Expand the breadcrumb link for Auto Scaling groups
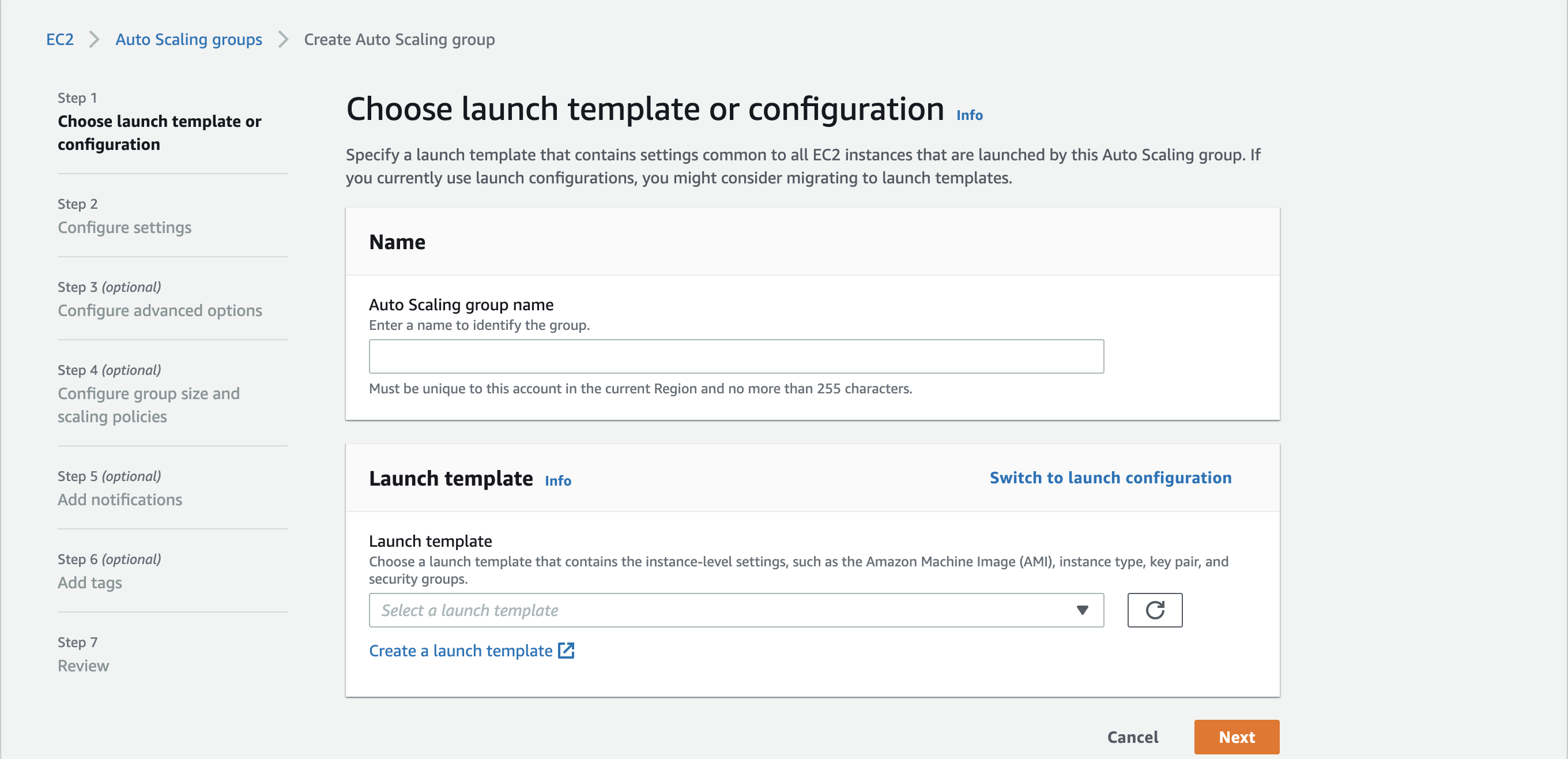 pos(189,39)
